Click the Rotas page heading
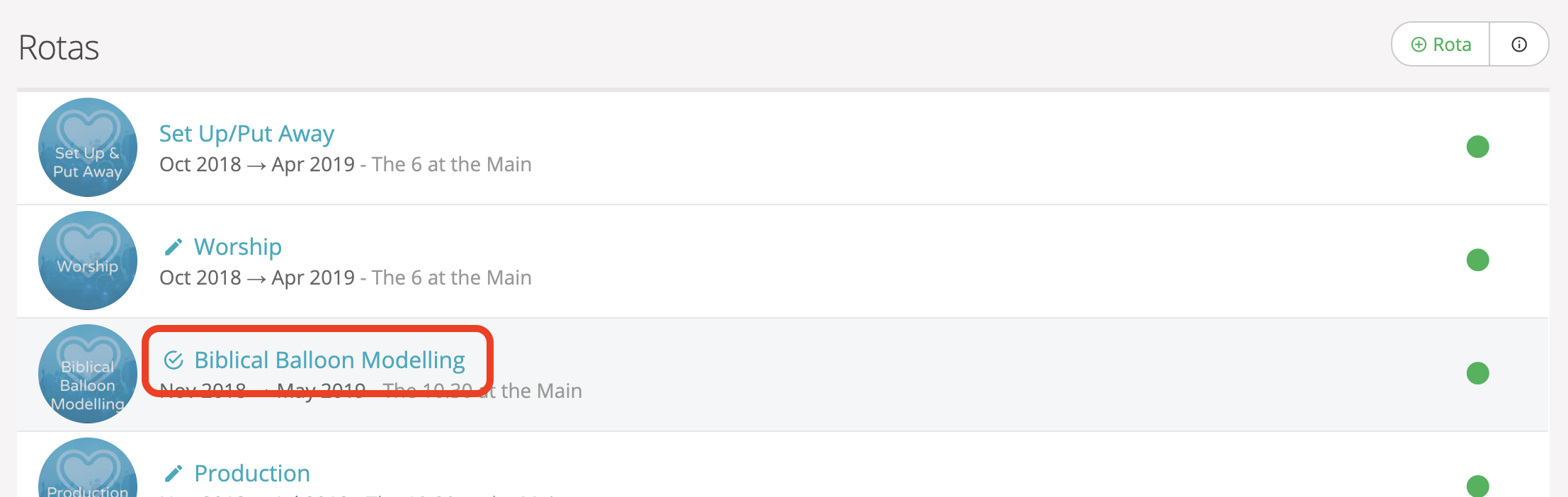This screenshot has width=1568, height=497. (x=59, y=47)
